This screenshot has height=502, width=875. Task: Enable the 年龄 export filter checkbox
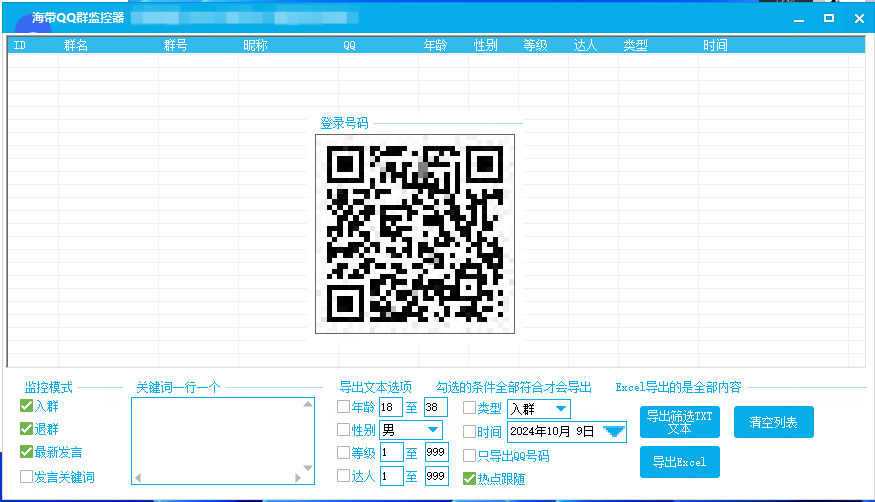(344, 407)
